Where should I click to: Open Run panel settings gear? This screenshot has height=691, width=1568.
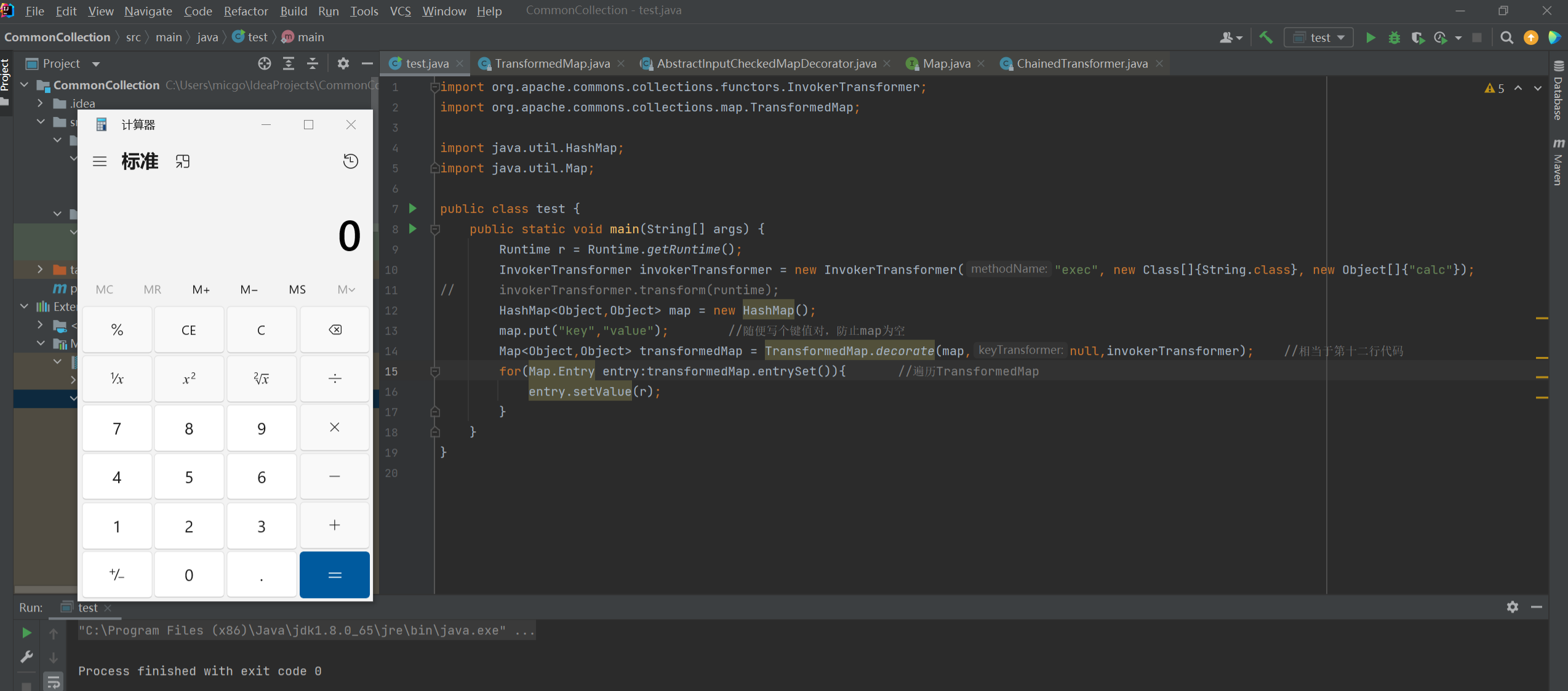1513,607
